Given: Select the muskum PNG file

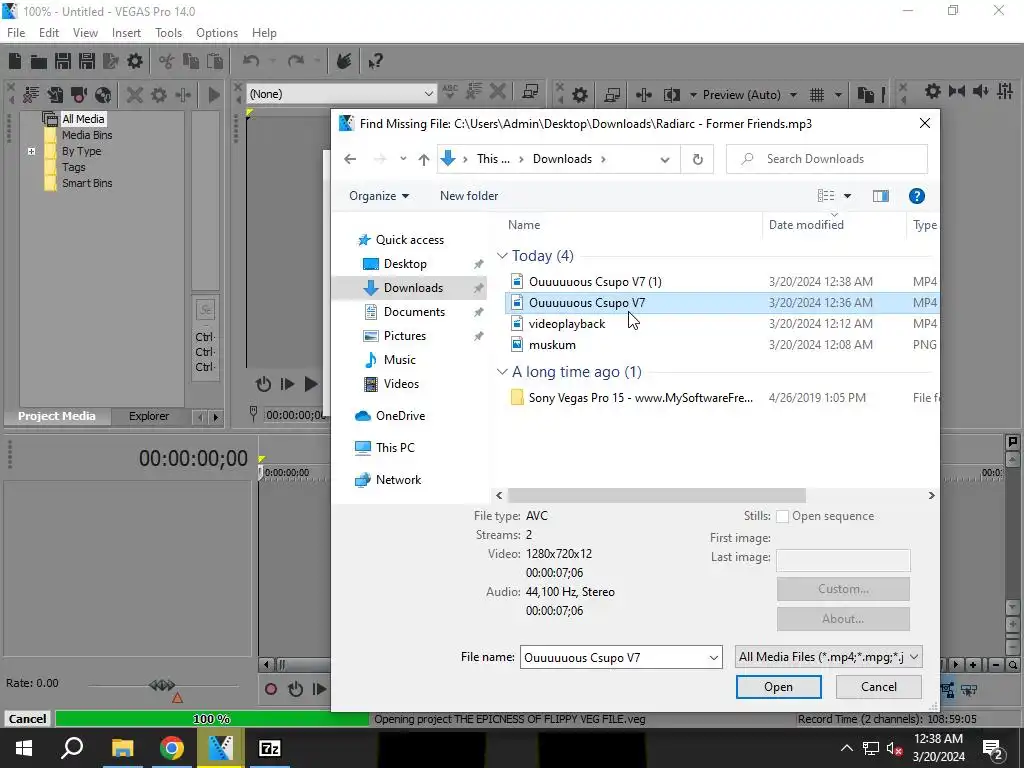Looking at the screenshot, I should [552, 345].
